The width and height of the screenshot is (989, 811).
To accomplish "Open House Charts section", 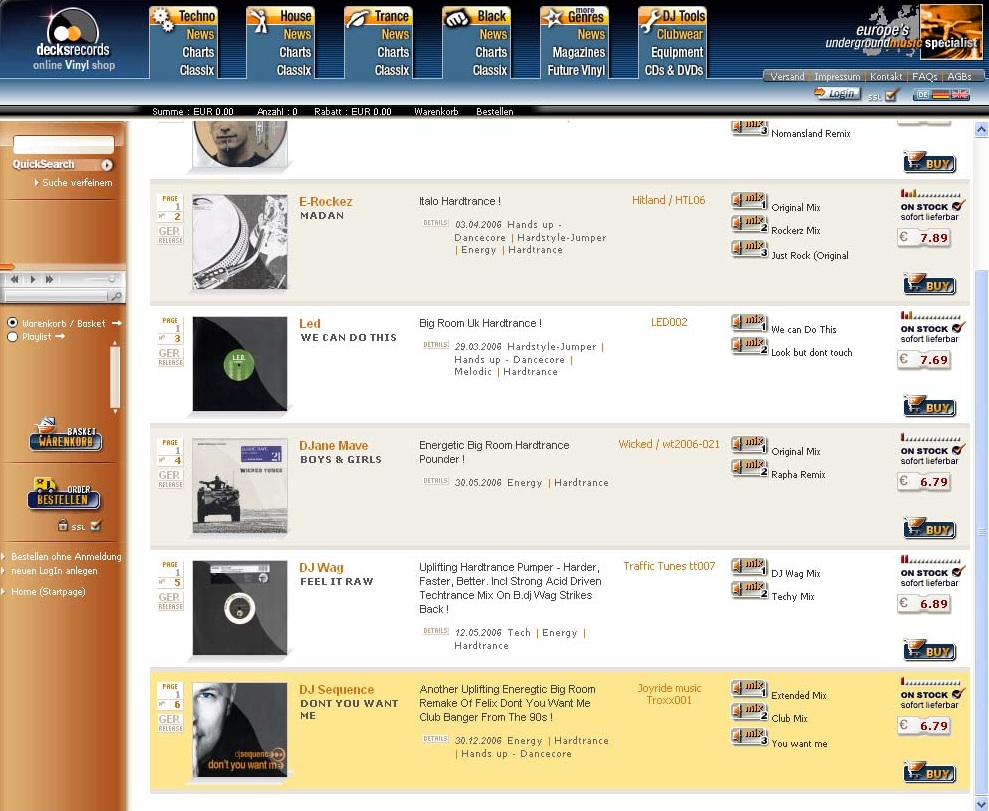I will tap(295, 52).
